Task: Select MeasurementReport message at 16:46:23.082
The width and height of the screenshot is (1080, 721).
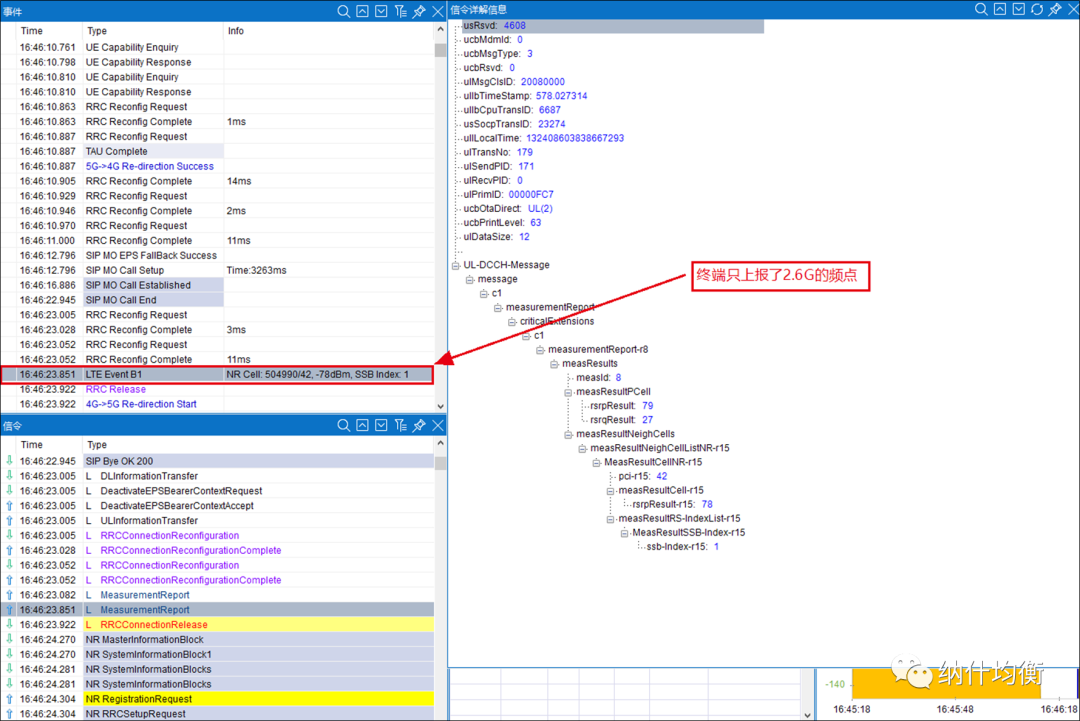Action: pos(217,595)
